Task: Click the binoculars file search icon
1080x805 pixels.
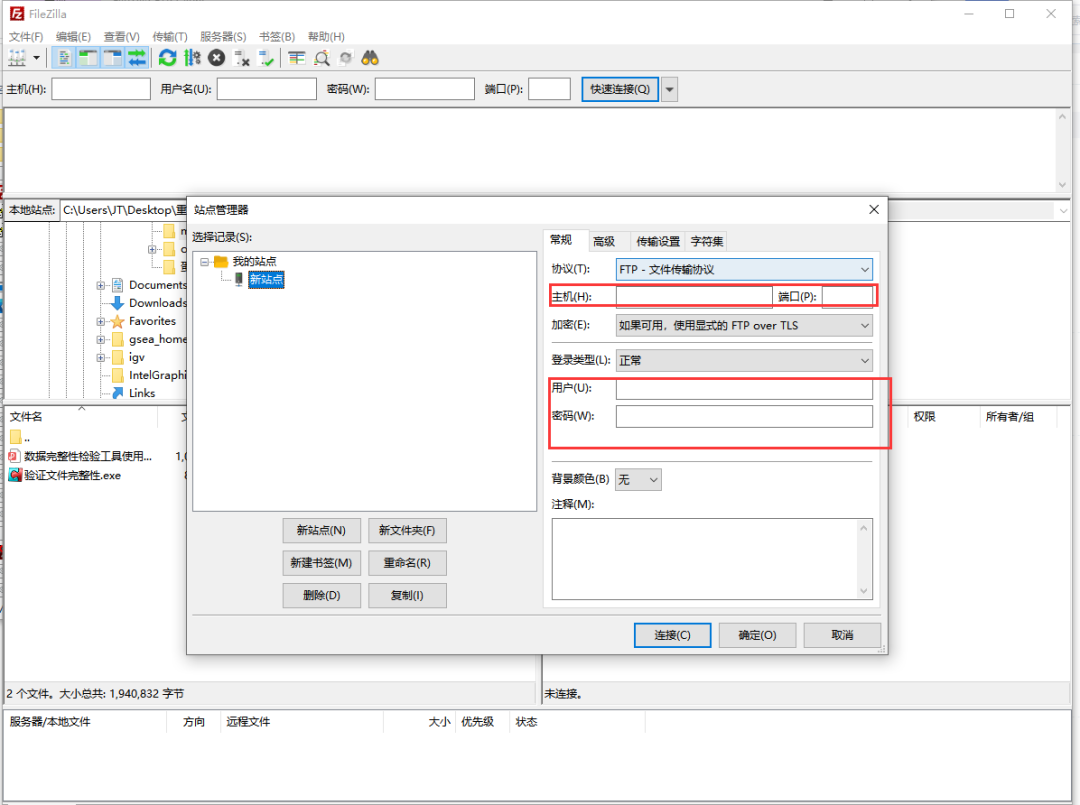Action: click(x=370, y=59)
